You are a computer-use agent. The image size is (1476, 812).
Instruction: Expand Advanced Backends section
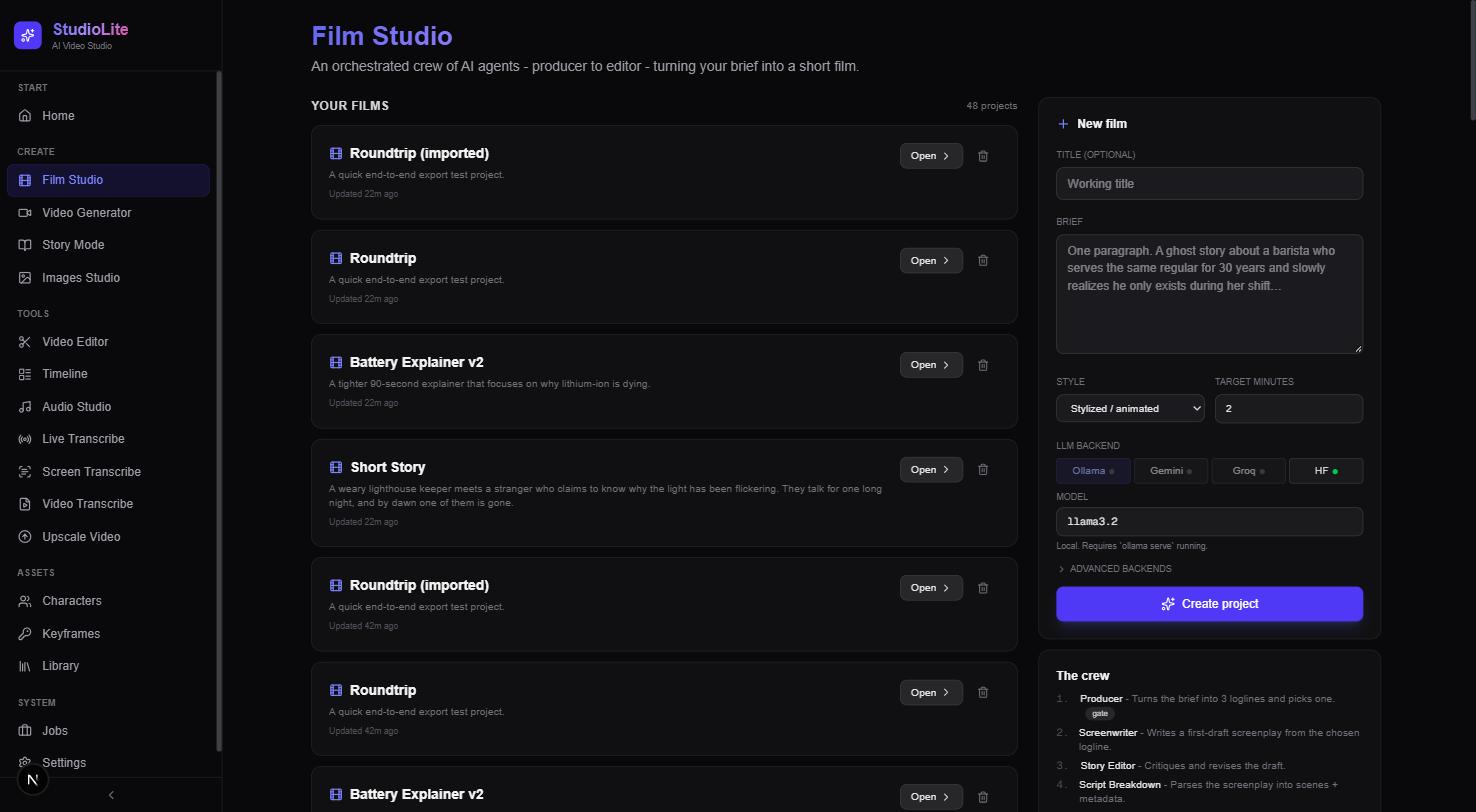point(1114,569)
